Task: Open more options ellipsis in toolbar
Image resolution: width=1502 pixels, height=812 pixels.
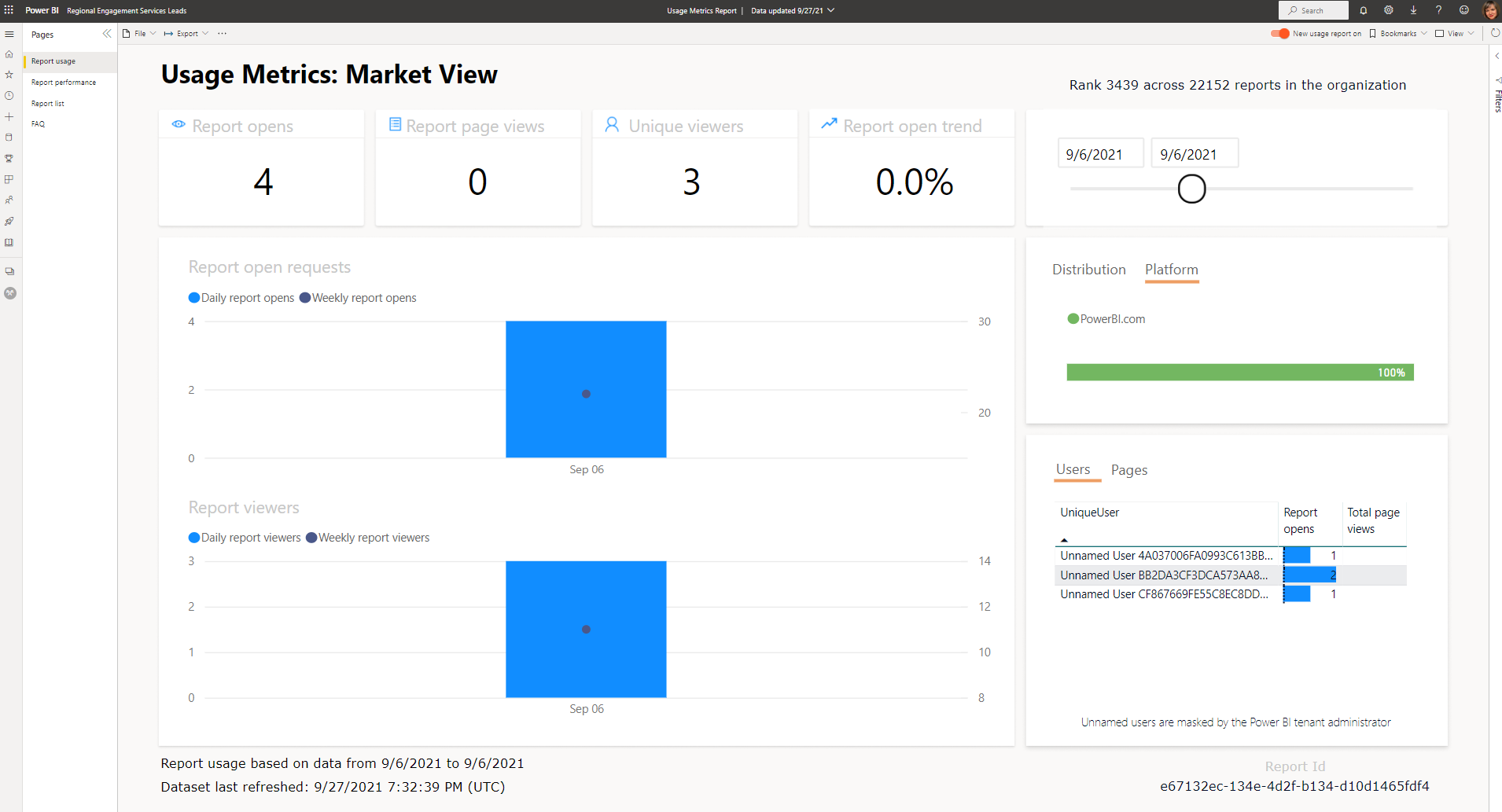Action: tap(223, 34)
